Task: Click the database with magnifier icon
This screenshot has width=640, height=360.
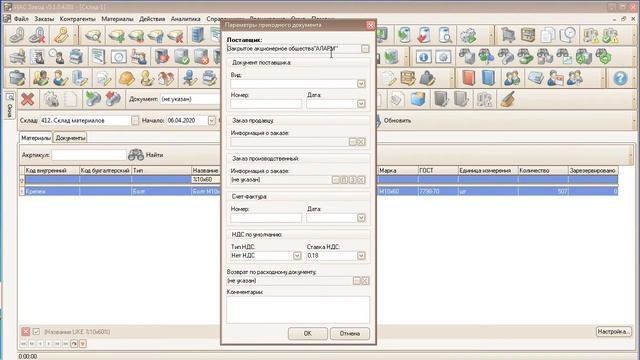Action: (444, 36)
